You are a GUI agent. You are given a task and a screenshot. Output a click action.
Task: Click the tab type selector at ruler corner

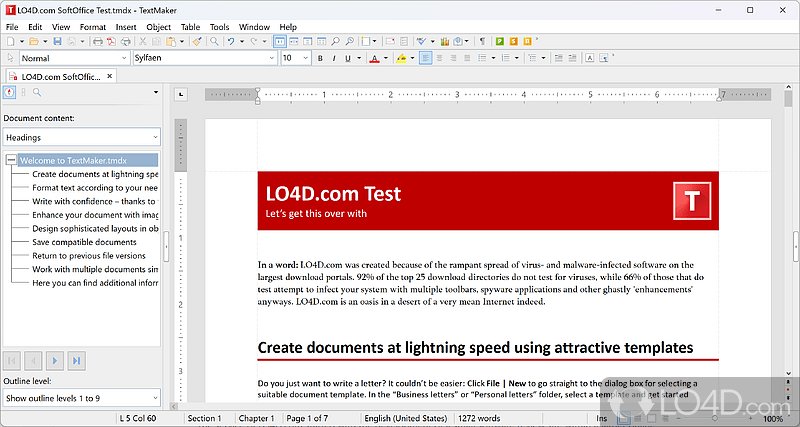(181, 94)
